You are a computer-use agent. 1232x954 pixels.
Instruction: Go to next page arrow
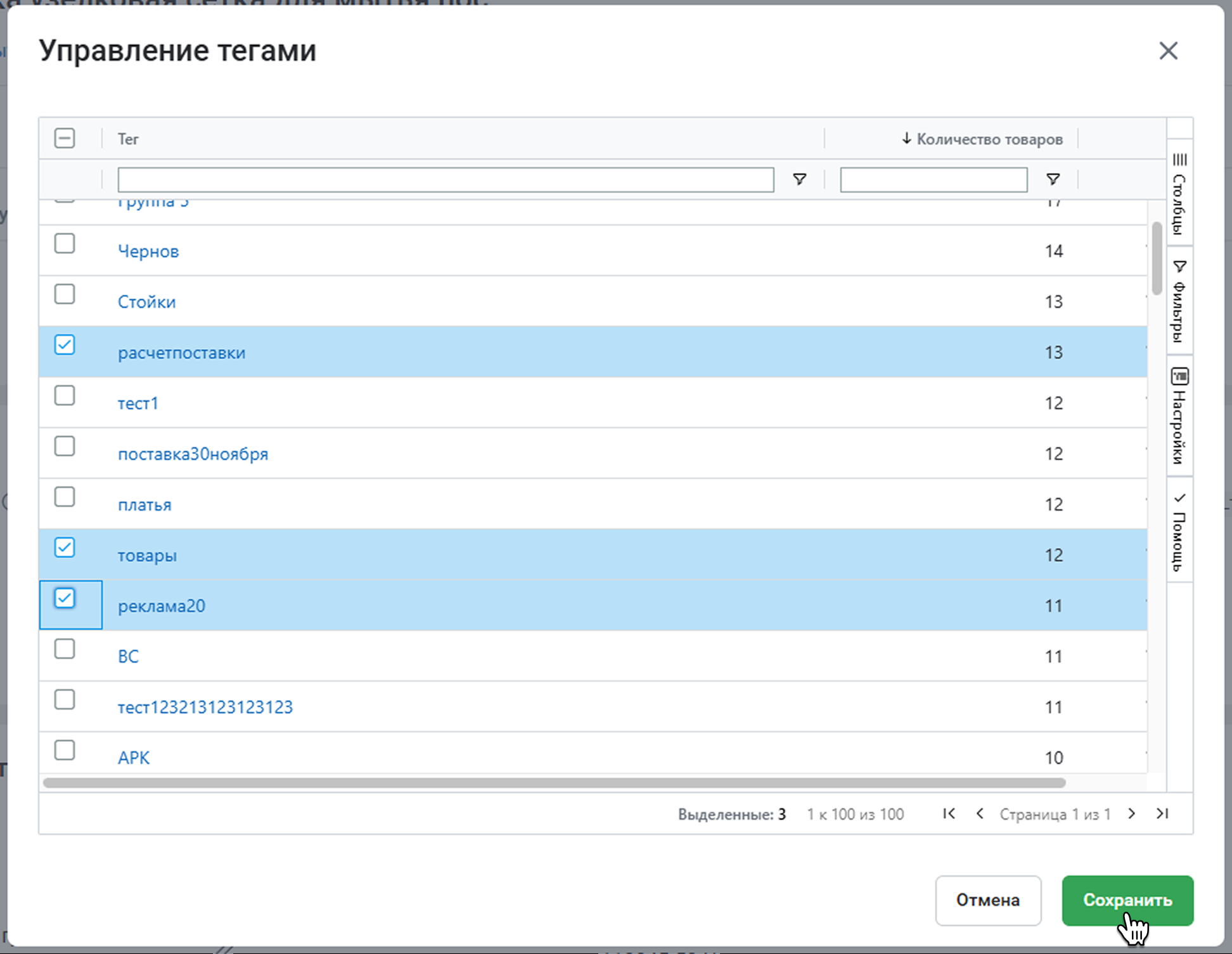pyautogui.click(x=1132, y=813)
